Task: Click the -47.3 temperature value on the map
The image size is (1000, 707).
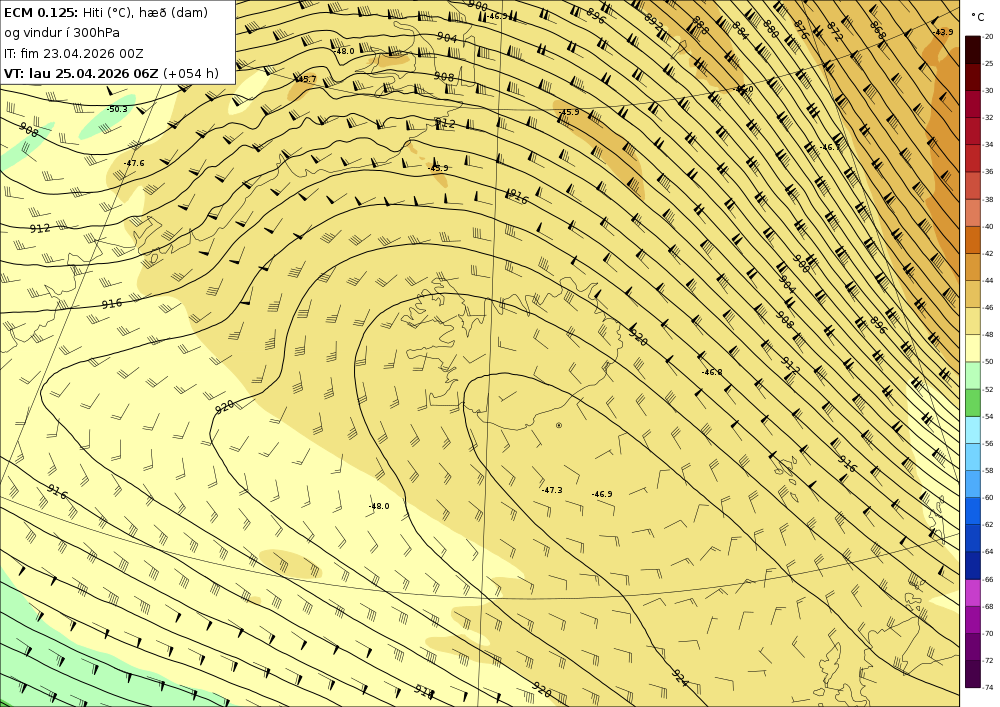Action: pyautogui.click(x=552, y=490)
